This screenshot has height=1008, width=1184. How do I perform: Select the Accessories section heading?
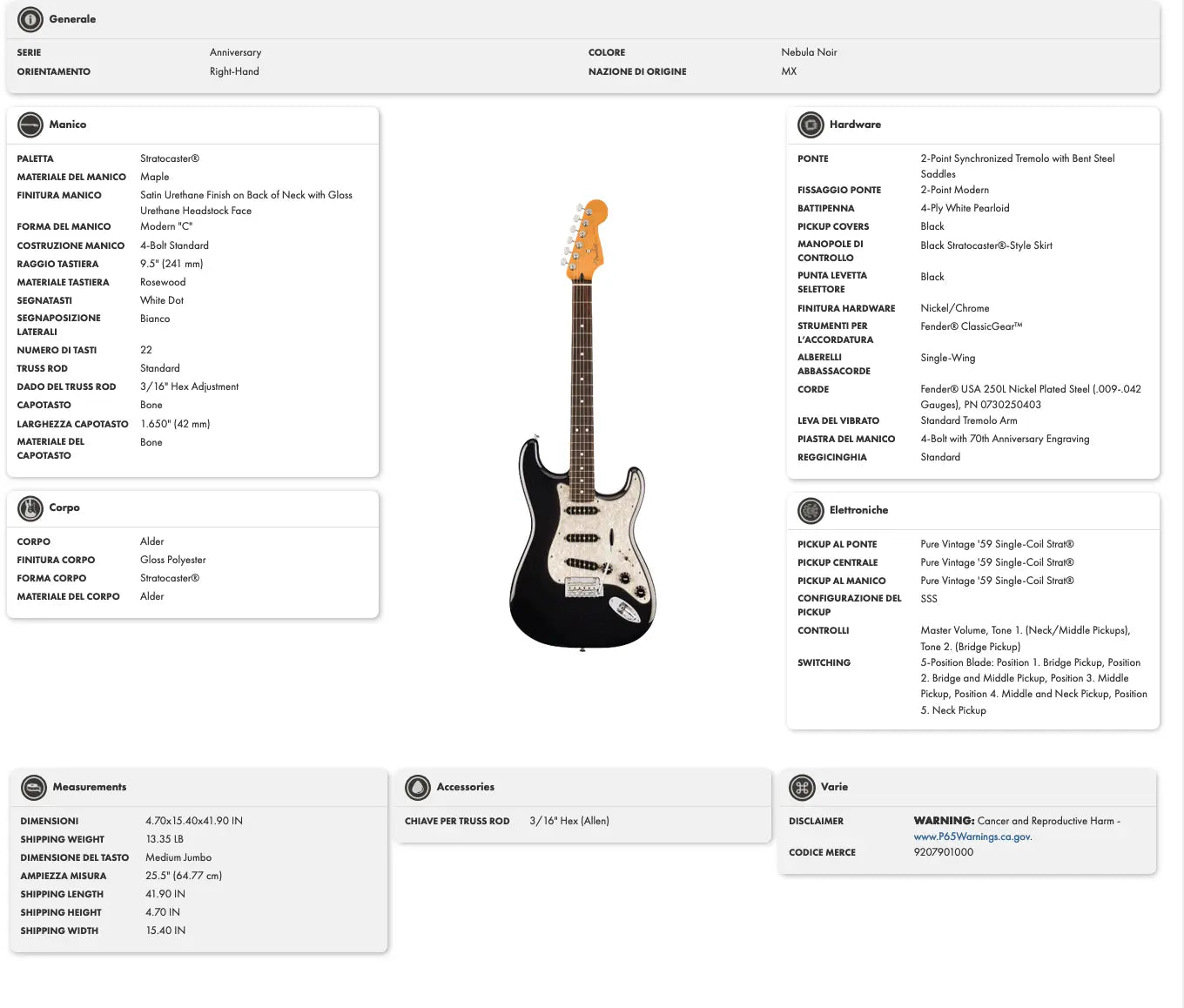coord(465,787)
